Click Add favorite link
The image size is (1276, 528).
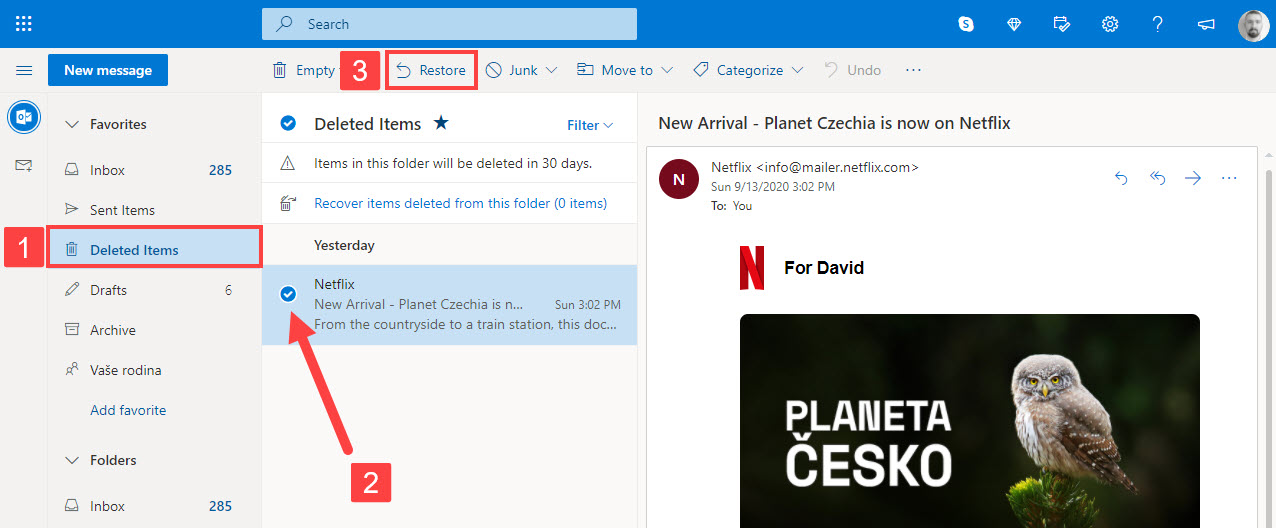click(128, 410)
